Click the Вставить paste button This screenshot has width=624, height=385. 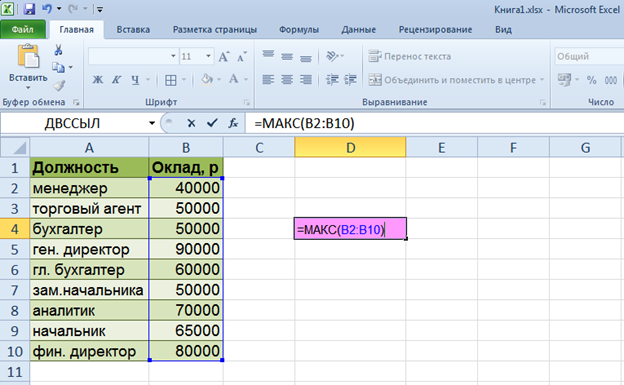[x=28, y=62]
